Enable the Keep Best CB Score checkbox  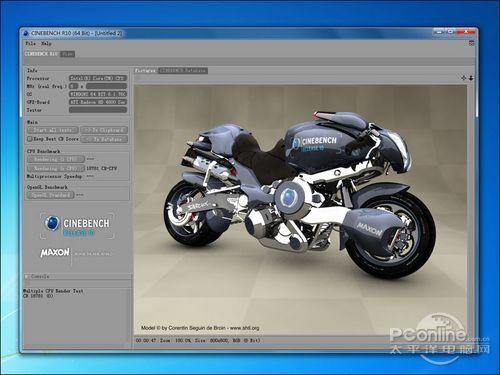click(x=30, y=139)
